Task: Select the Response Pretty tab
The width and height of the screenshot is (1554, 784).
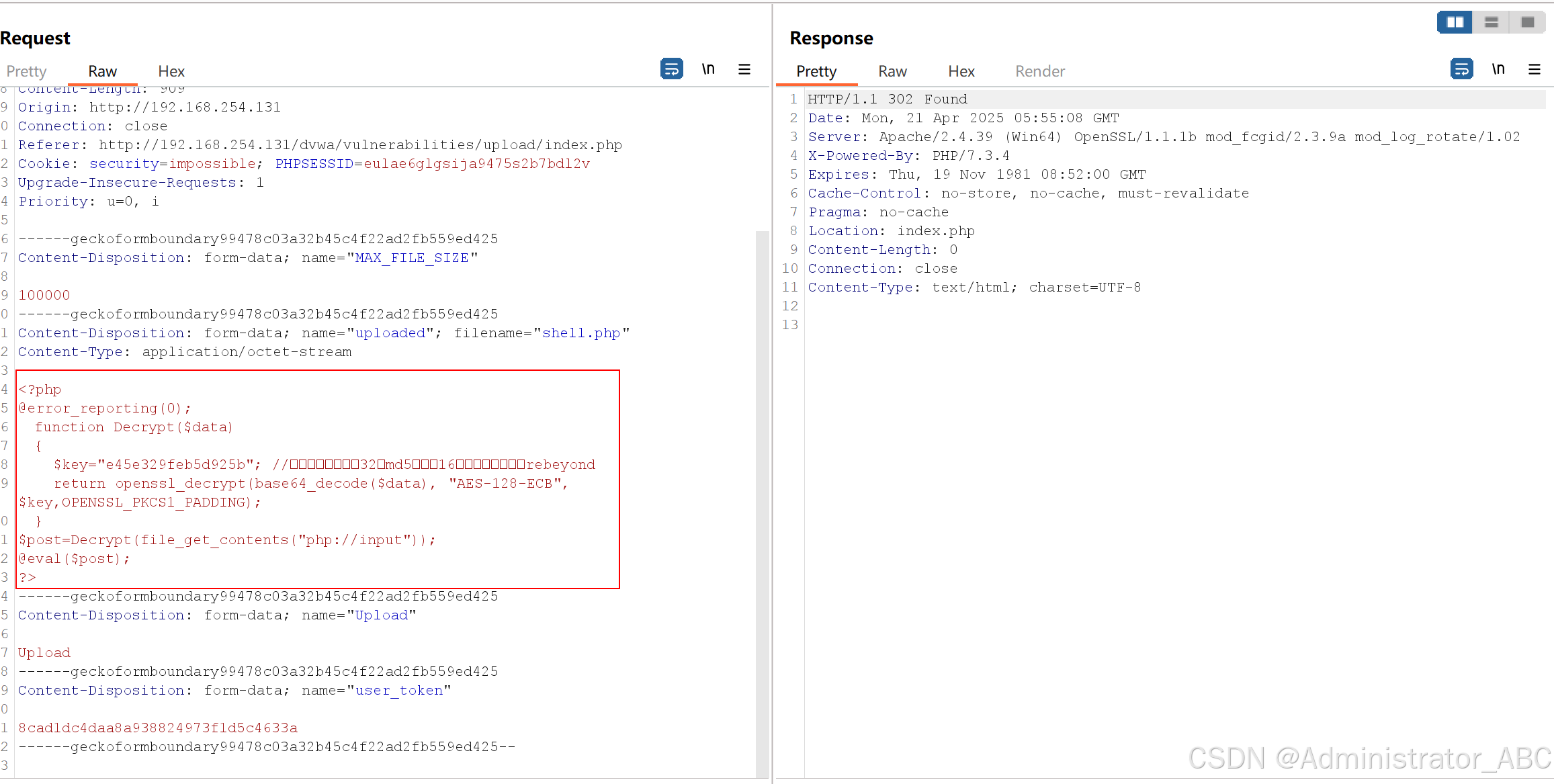Action: tap(816, 71)
